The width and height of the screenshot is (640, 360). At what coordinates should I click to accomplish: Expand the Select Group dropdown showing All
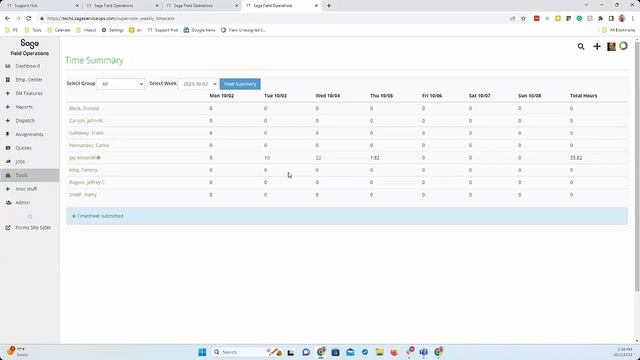(x=120, y=84)
